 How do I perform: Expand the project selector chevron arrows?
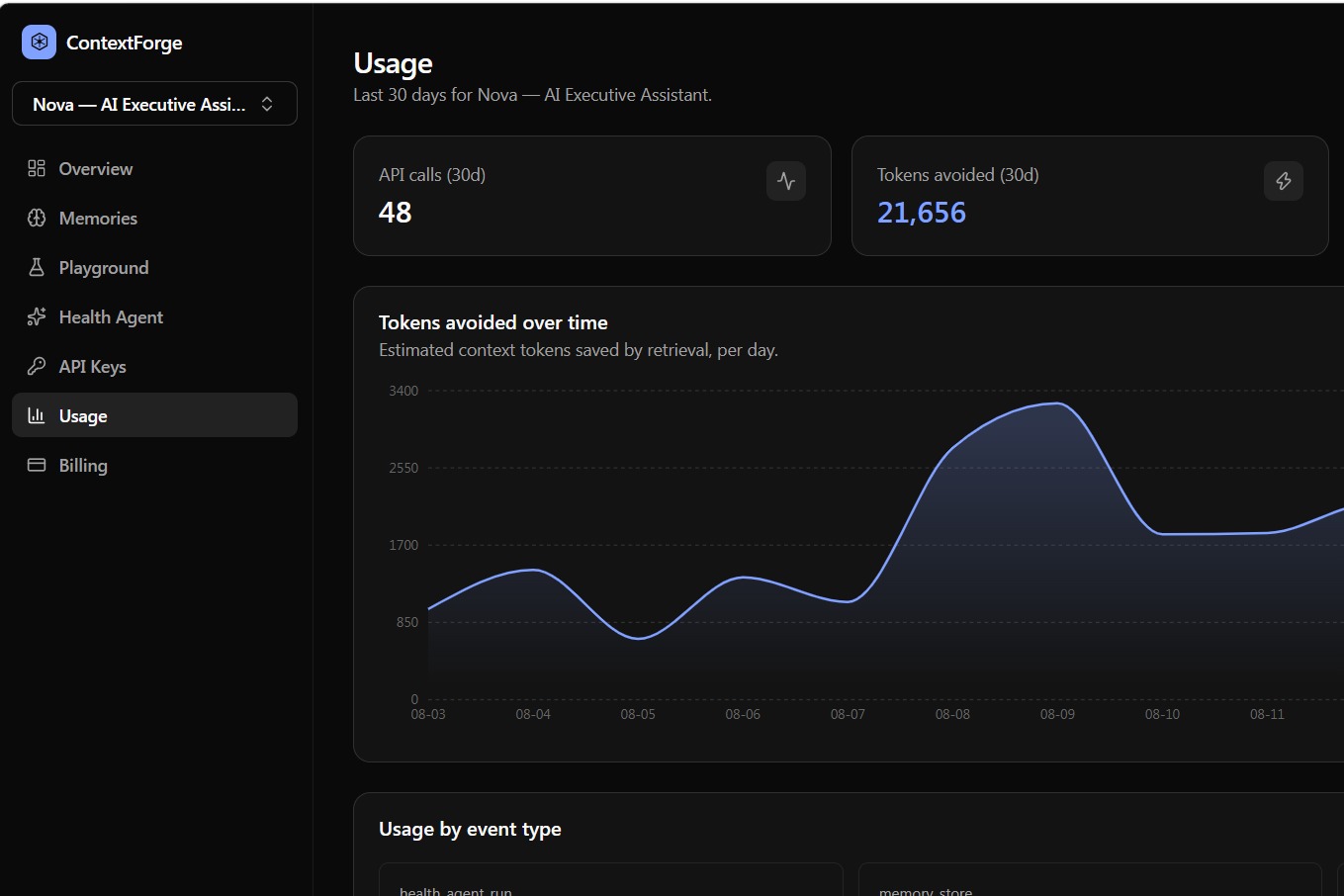267,104
